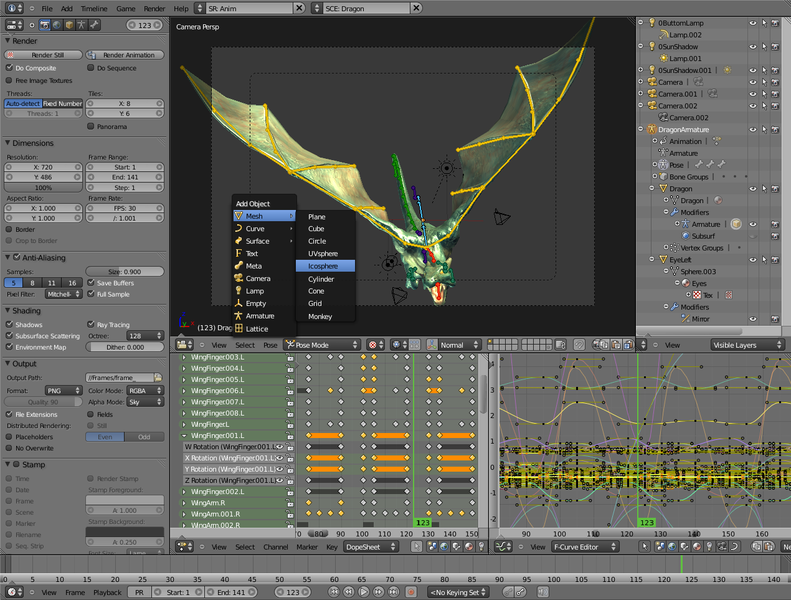Click the Stamp Background color swatch

125,532
